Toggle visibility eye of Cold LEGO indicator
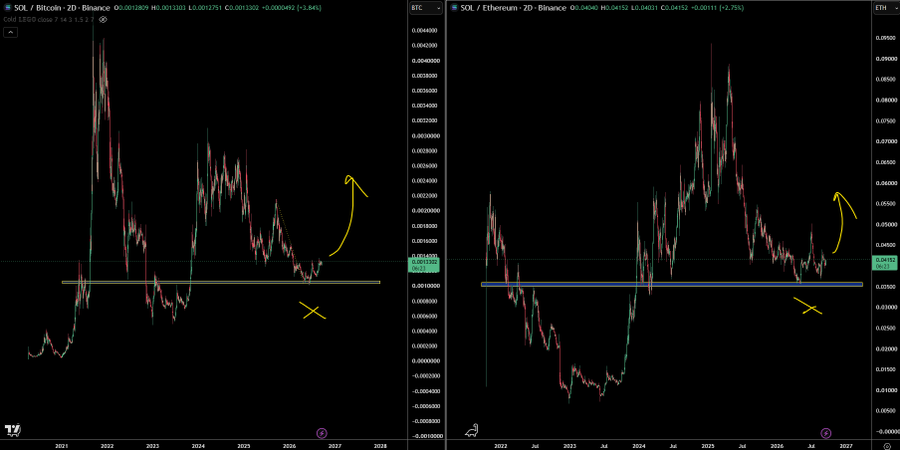This screenshot has height=450, width=900. coord(103,20)
